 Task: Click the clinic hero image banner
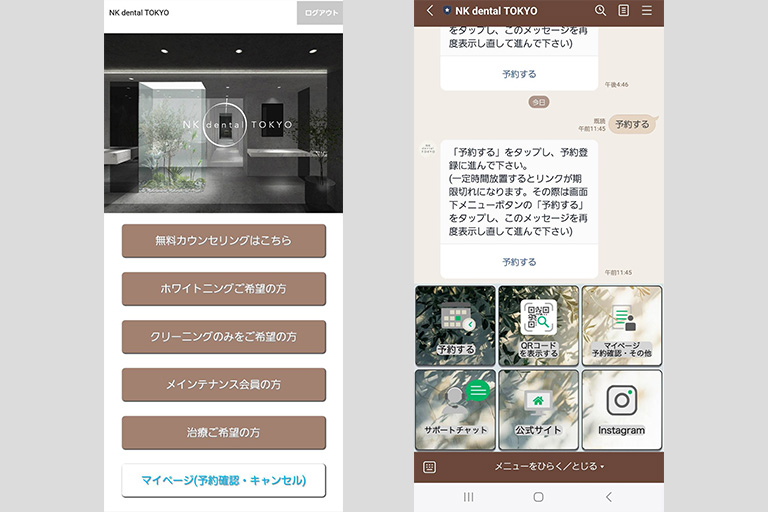tap(223, 123)
